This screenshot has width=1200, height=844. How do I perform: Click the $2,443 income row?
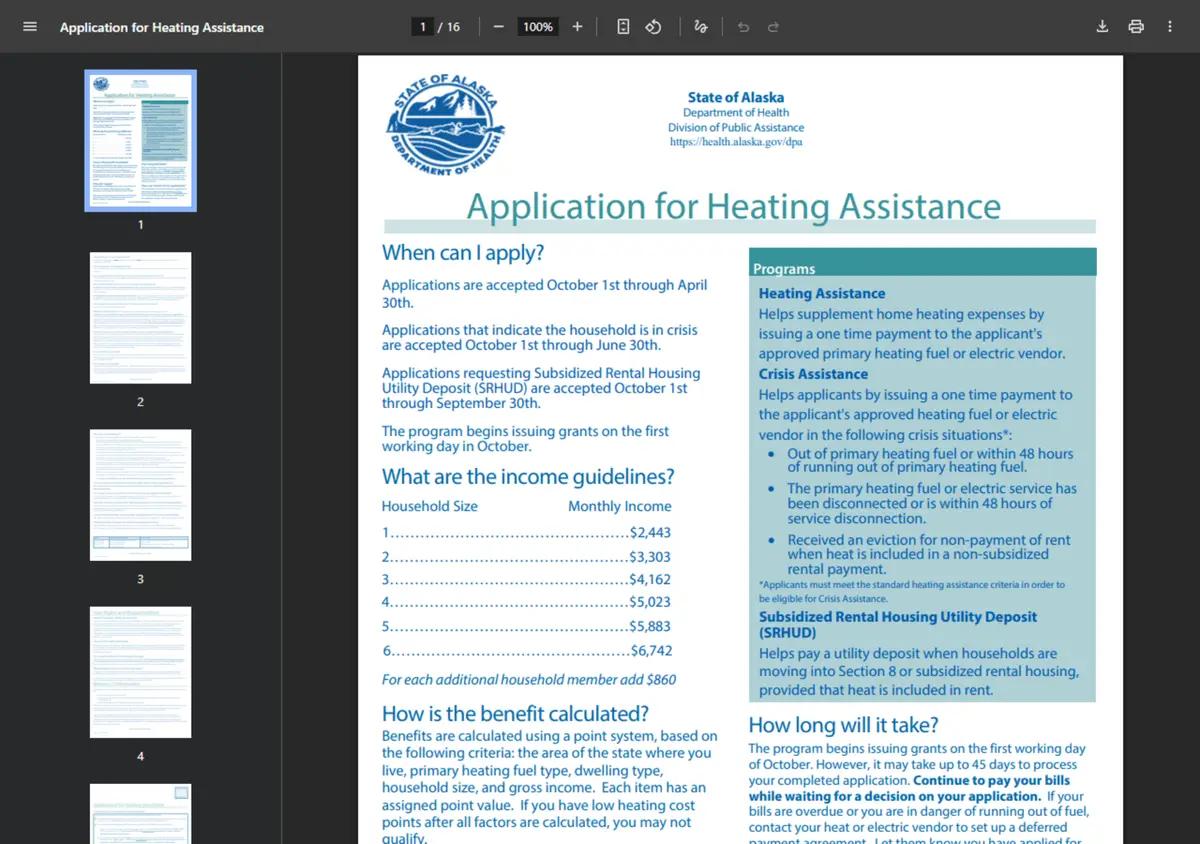point(527,533)
